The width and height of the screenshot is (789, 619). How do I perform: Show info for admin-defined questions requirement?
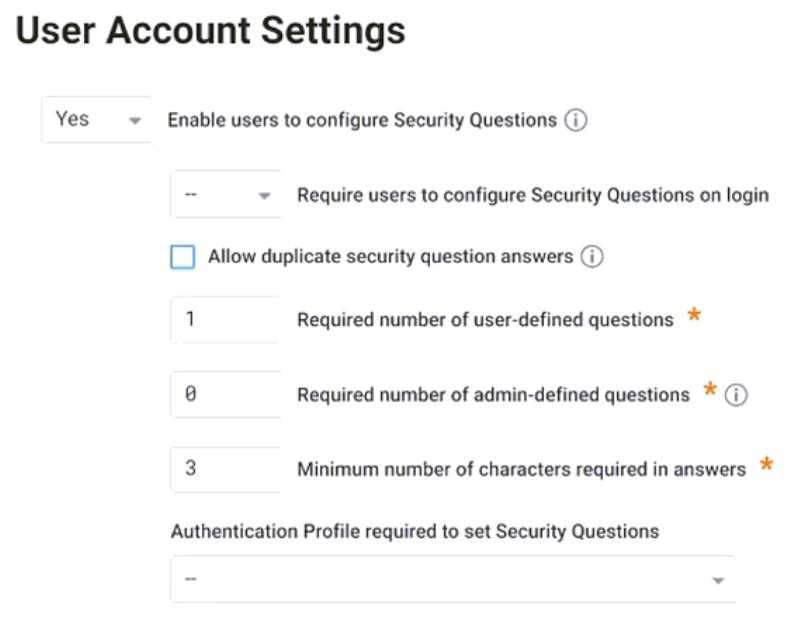[736, 395]
